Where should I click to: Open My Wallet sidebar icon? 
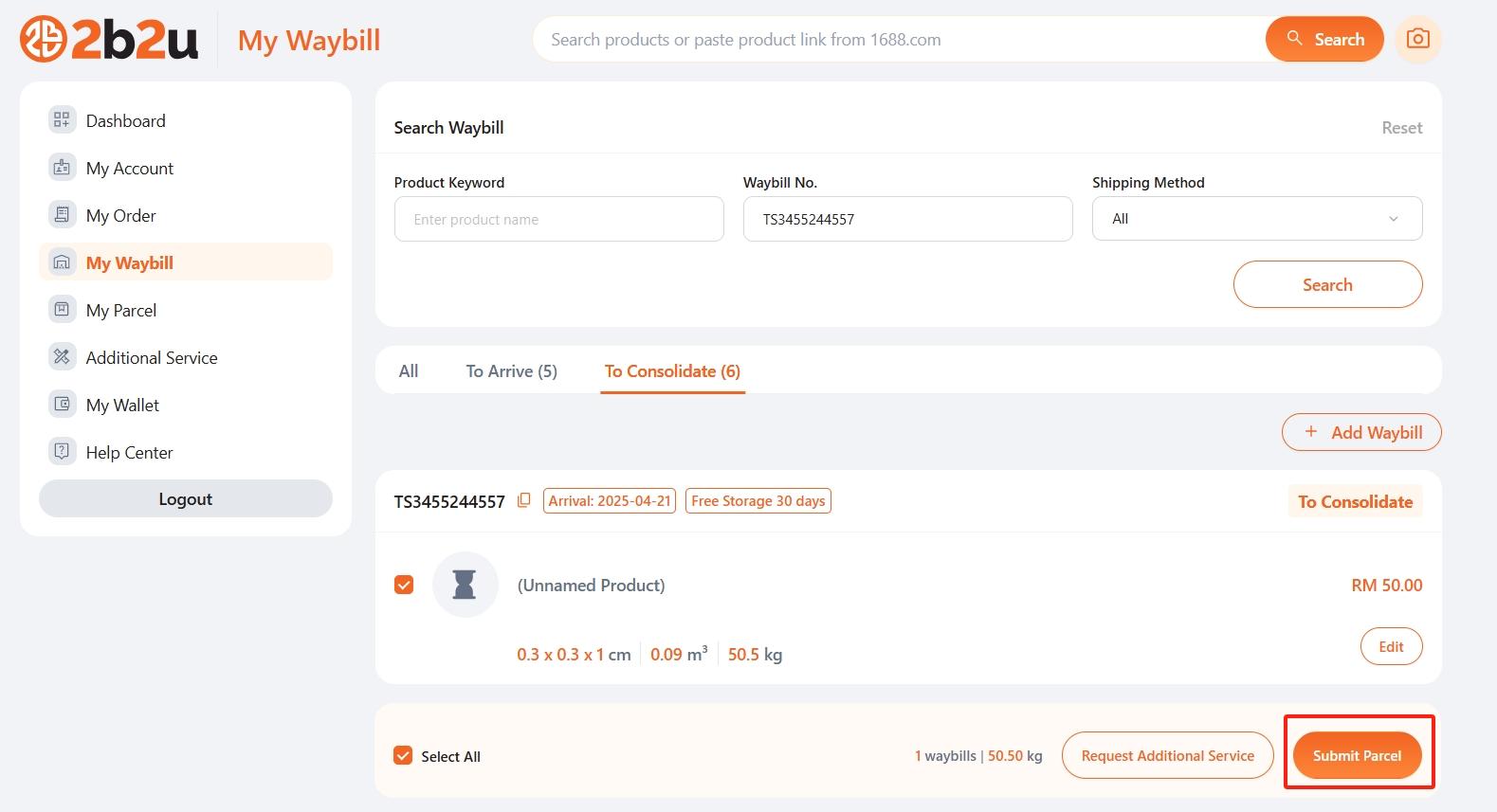62,405
